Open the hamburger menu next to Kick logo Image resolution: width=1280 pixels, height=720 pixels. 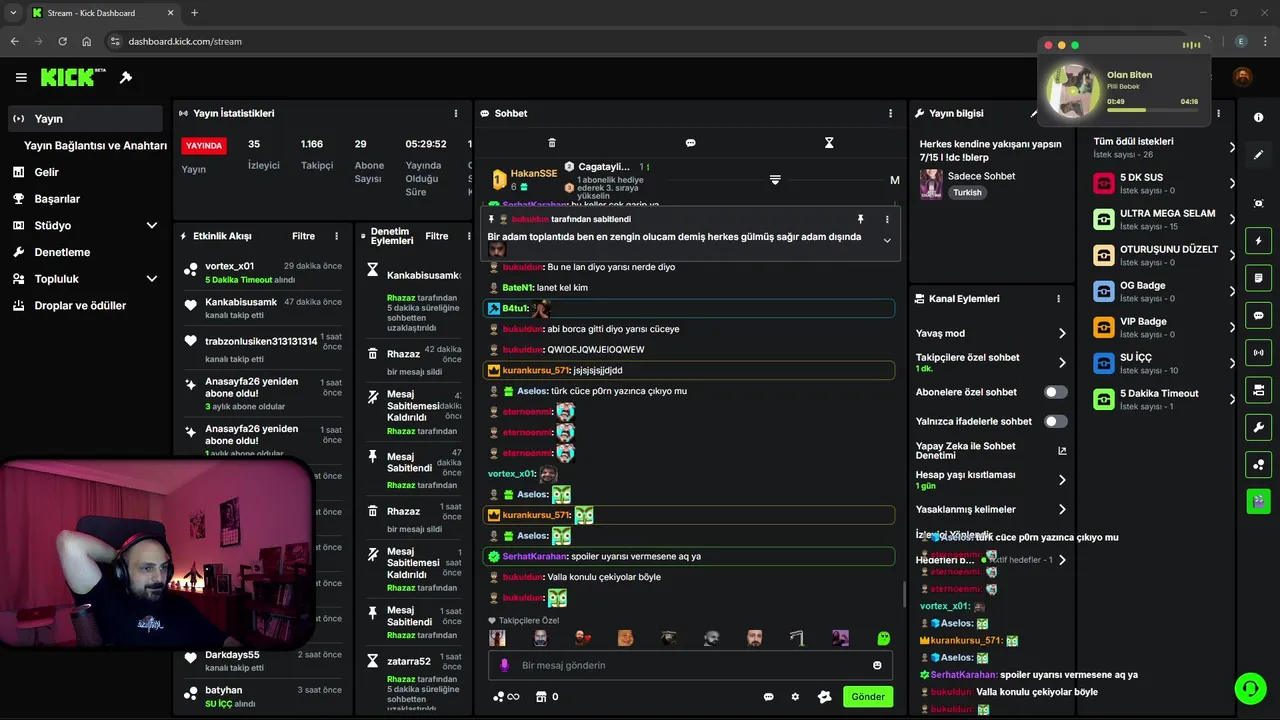click(x=21, y=77)
